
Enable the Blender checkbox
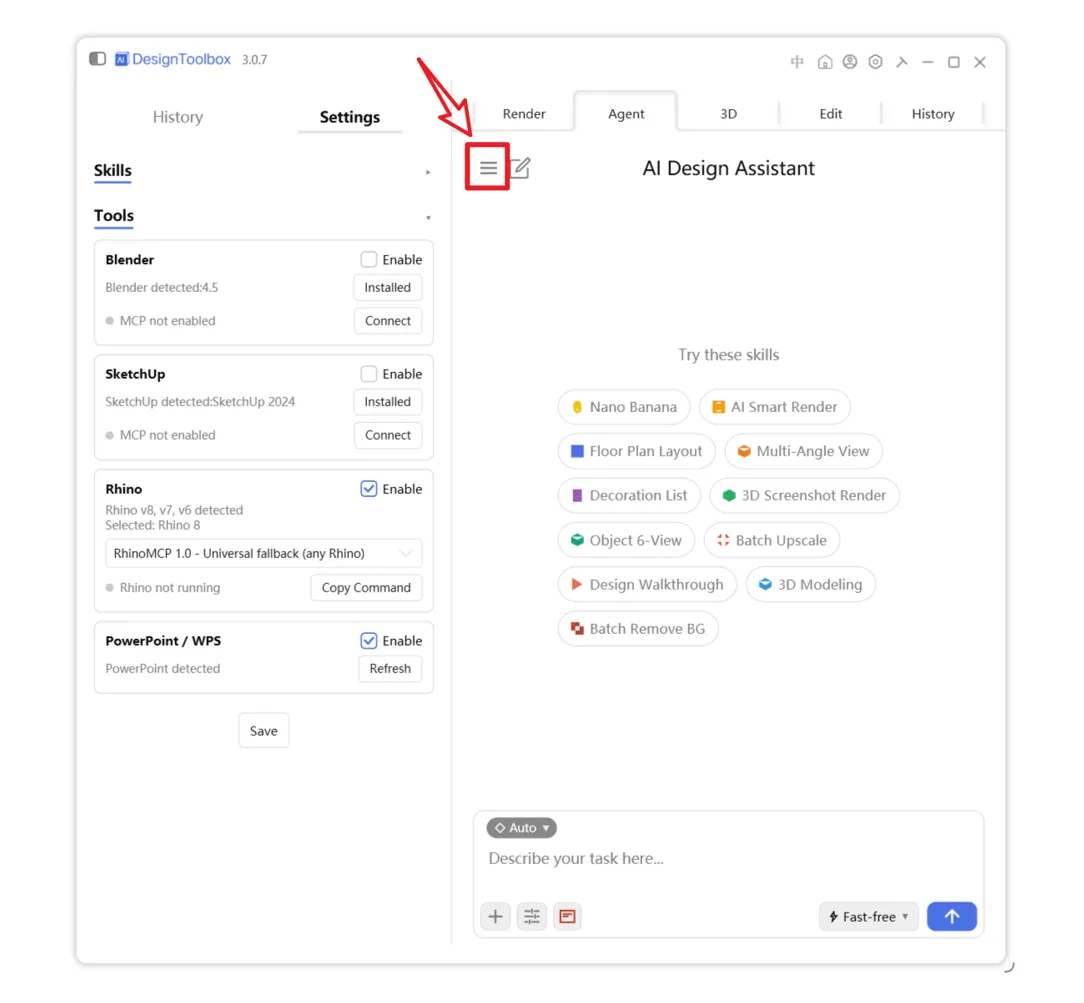coord(368,259)
